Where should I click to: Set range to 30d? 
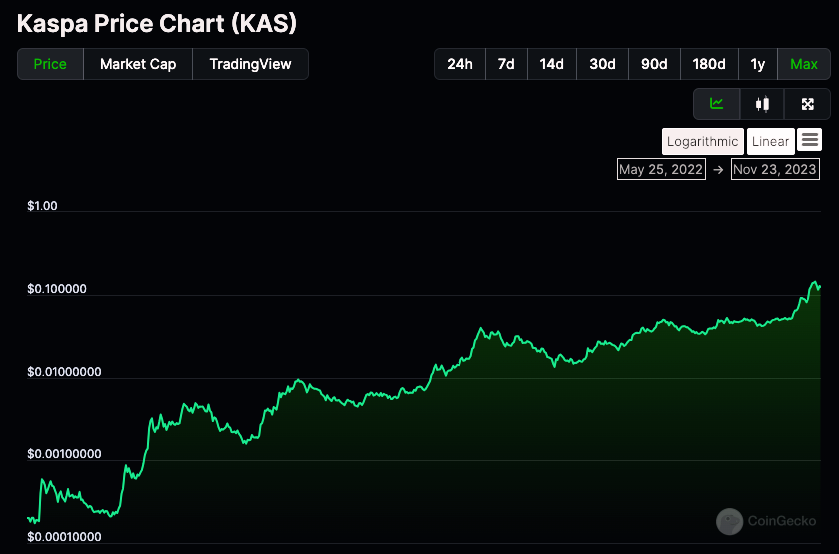tap(602, 64)
